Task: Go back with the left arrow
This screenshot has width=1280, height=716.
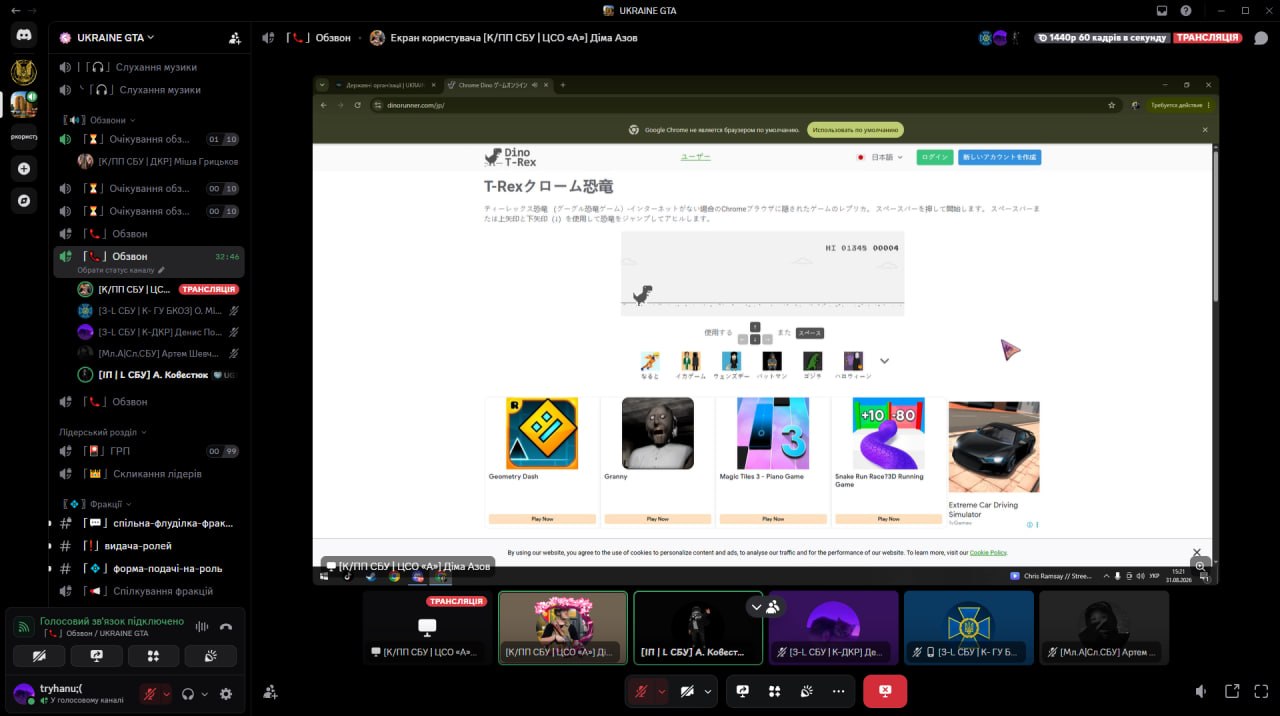Action: pos(15,10)
